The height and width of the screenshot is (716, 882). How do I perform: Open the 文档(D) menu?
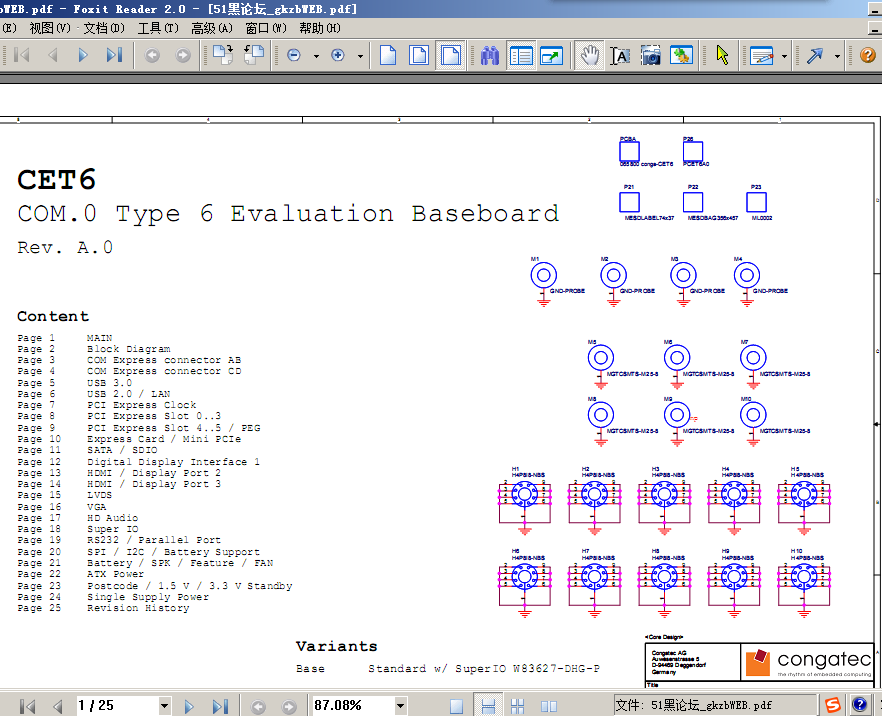point(104,28)
